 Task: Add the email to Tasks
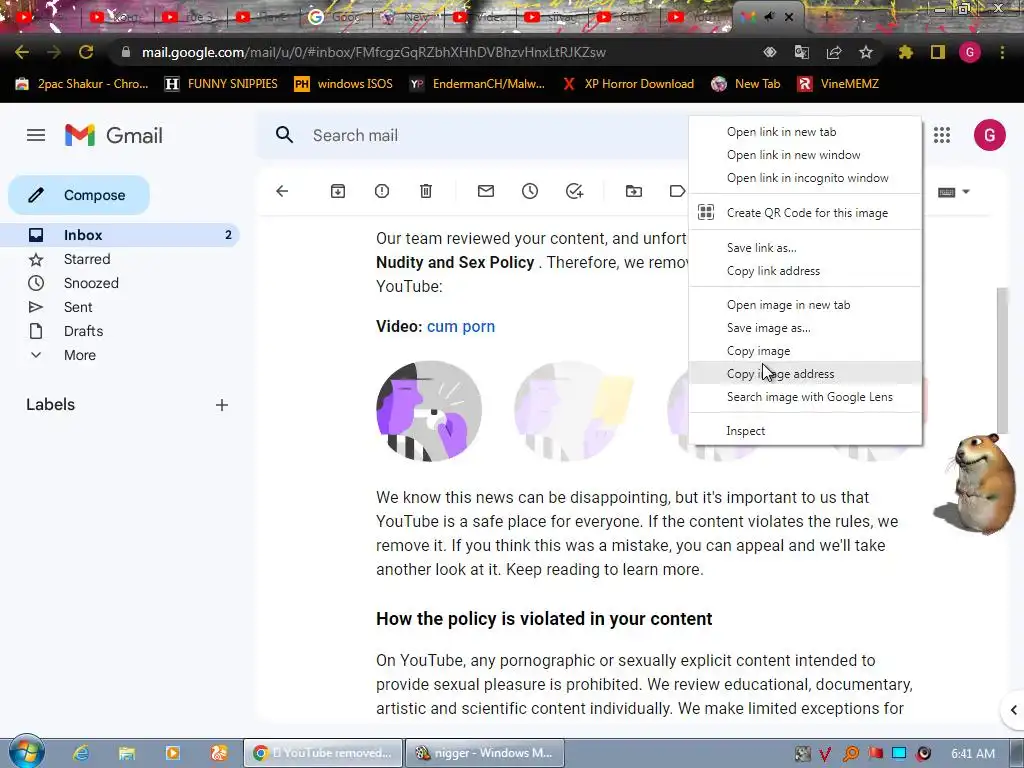coord(574,191)
